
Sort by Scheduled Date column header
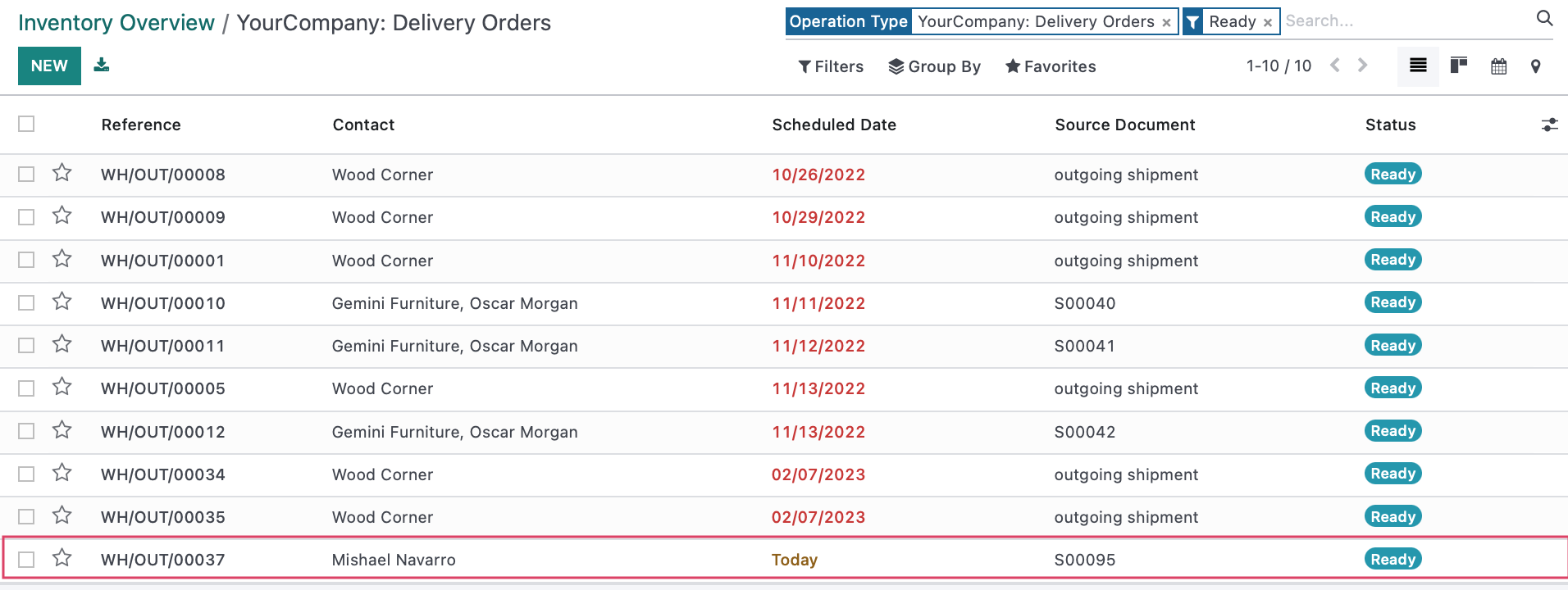834,125
